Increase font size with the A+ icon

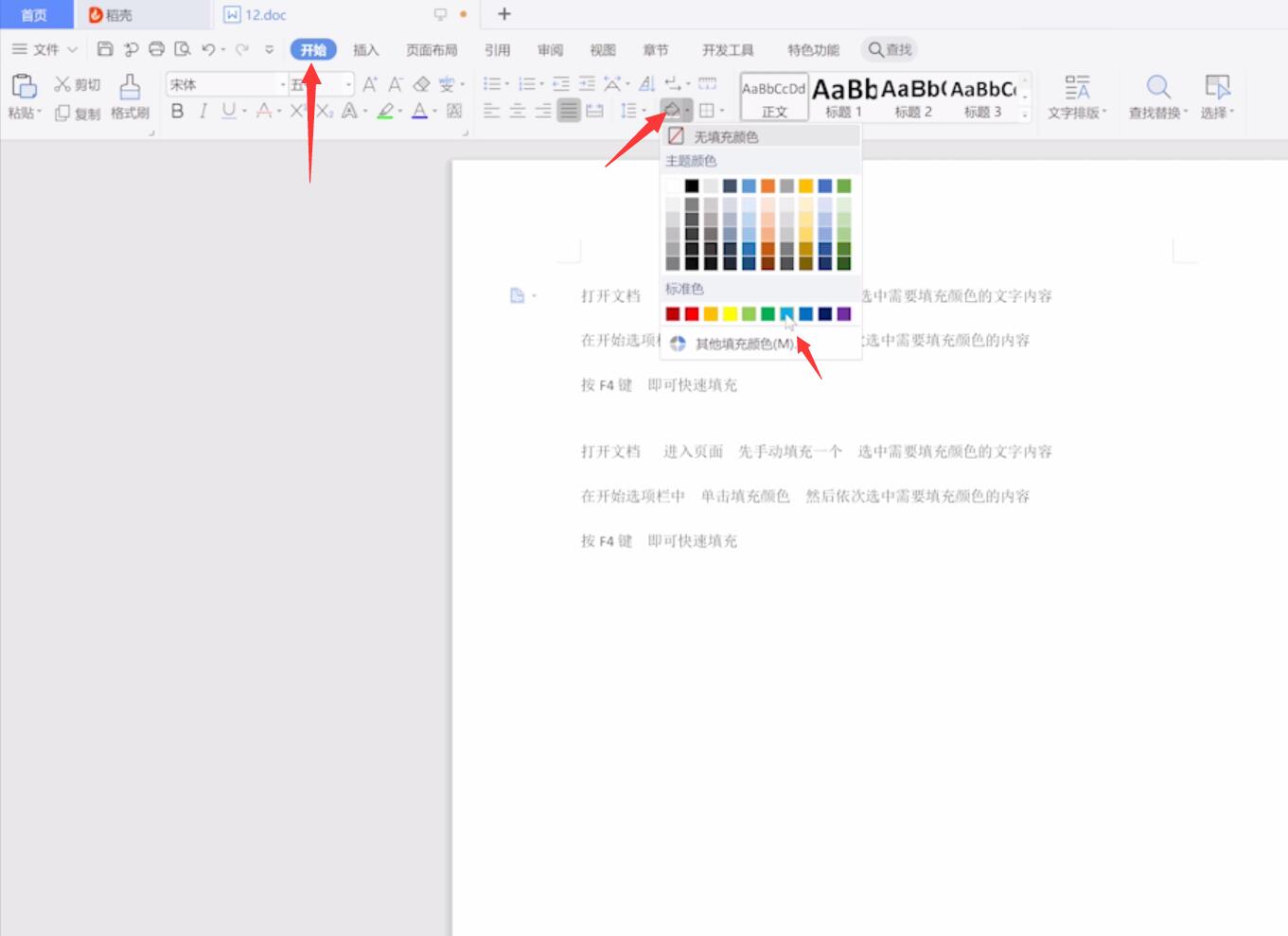pyautogui.click(x=370, y=84)
